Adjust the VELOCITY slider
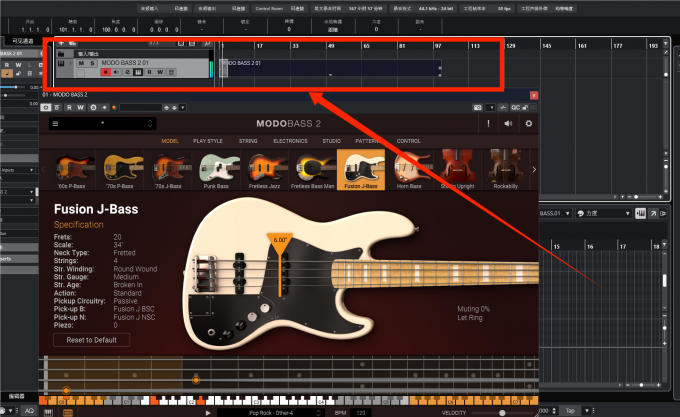Image resolution: width=680 pixels, height=417 pixels. pyautogui.click(x=502, y=413)
